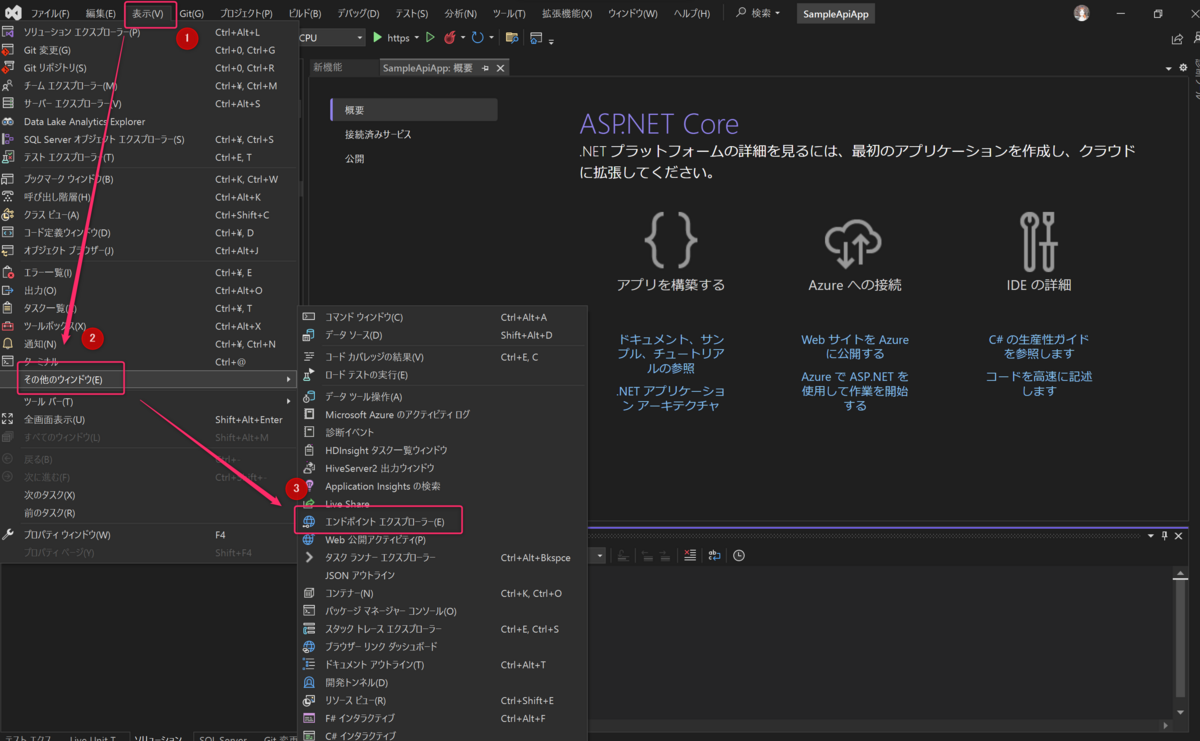This screenshot has width=1200, height=741.
Task: Open サーバー エクスプローラー from the menu
Action: (148, 104)
